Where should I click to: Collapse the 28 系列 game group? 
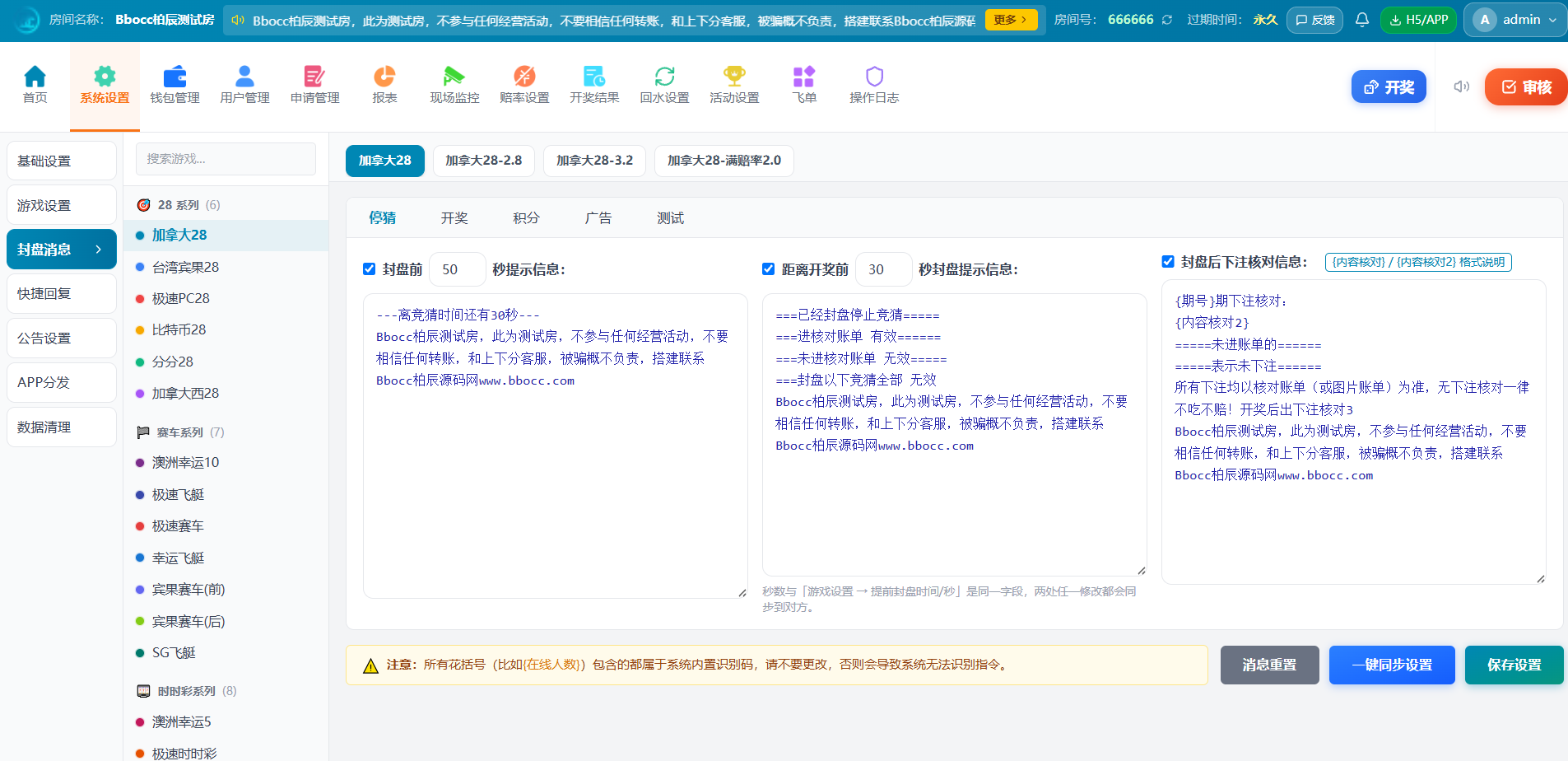pyautogui.click(x=226, y=205)
